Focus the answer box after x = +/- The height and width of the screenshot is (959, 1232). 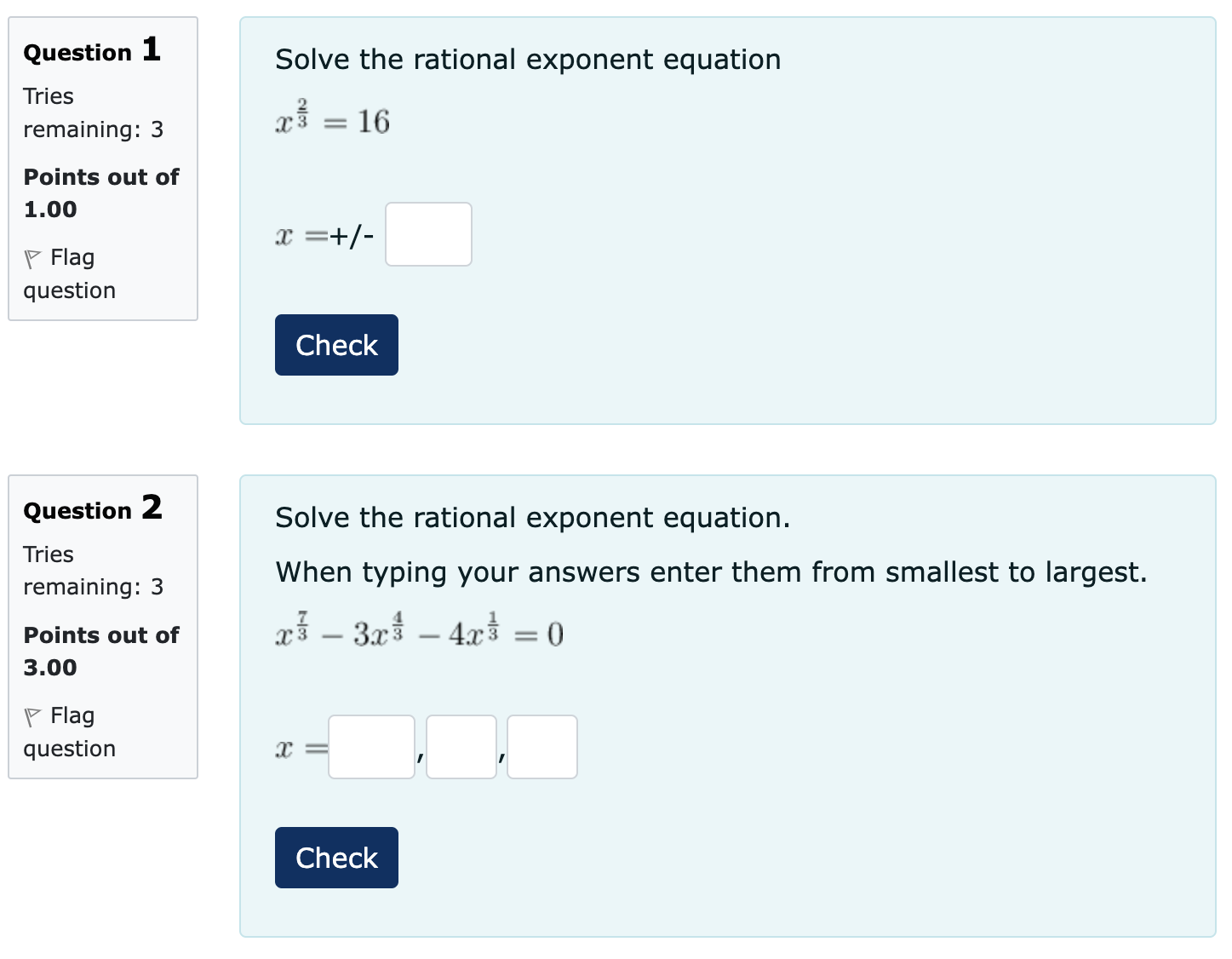point(428,234)
